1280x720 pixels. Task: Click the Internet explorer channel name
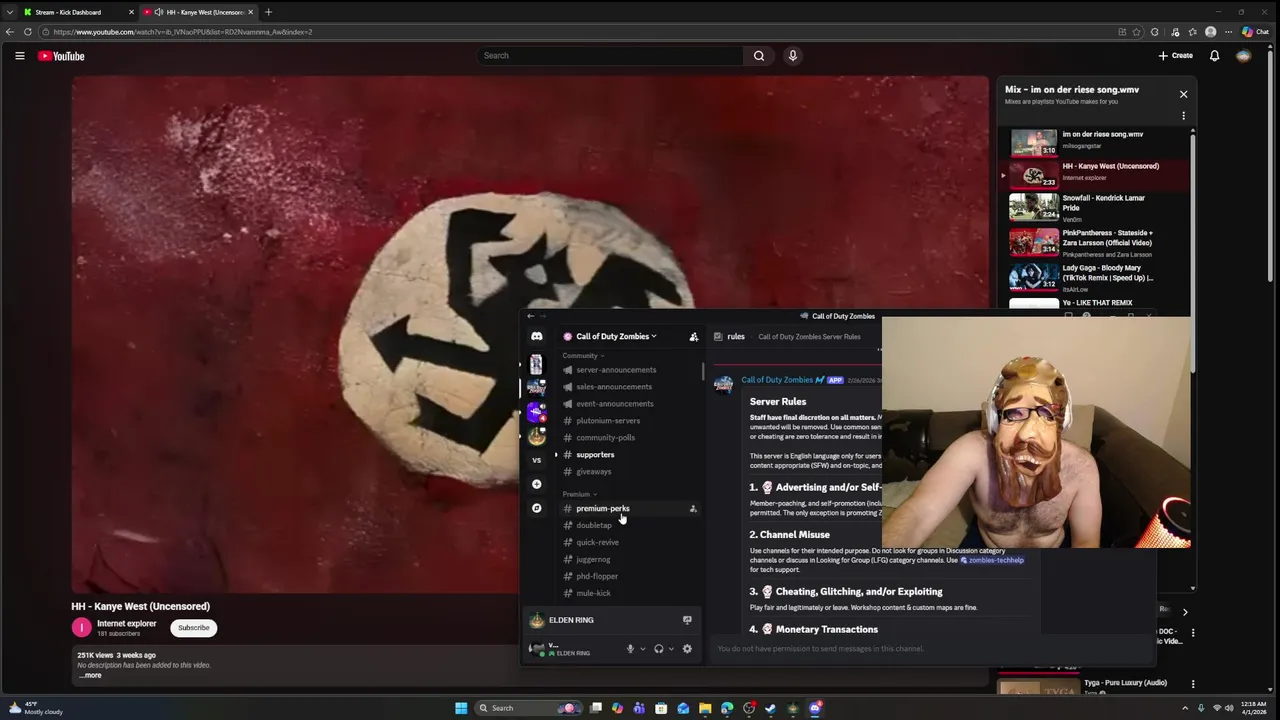pyautogui.click(x=126, y=623)
